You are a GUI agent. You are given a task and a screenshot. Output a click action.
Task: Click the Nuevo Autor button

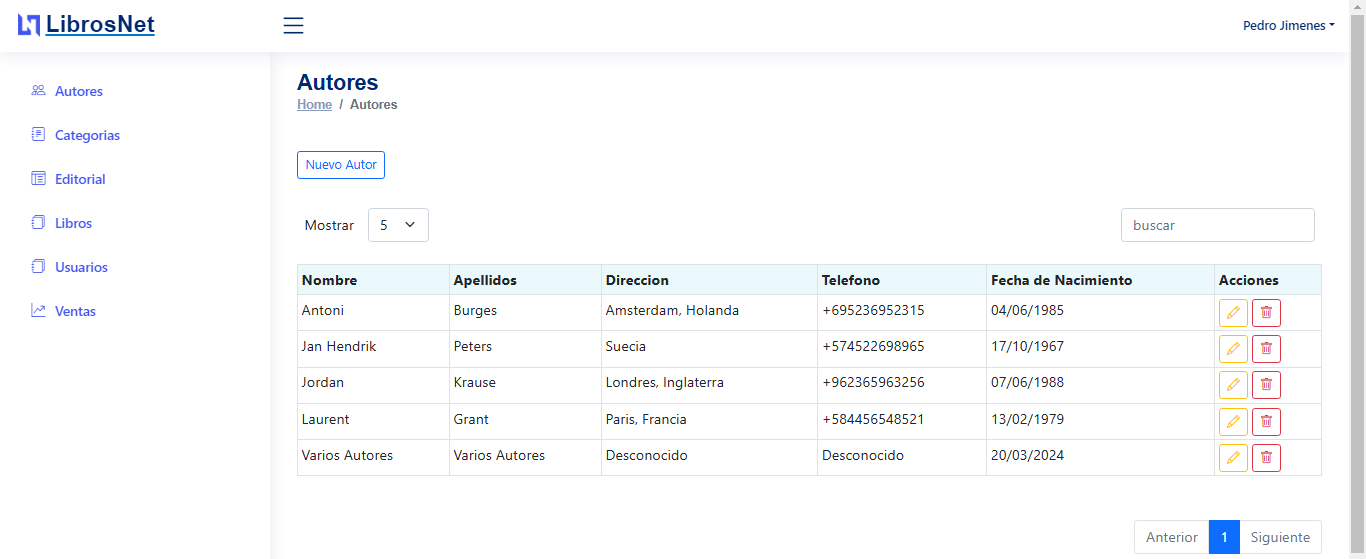point(341,165)
